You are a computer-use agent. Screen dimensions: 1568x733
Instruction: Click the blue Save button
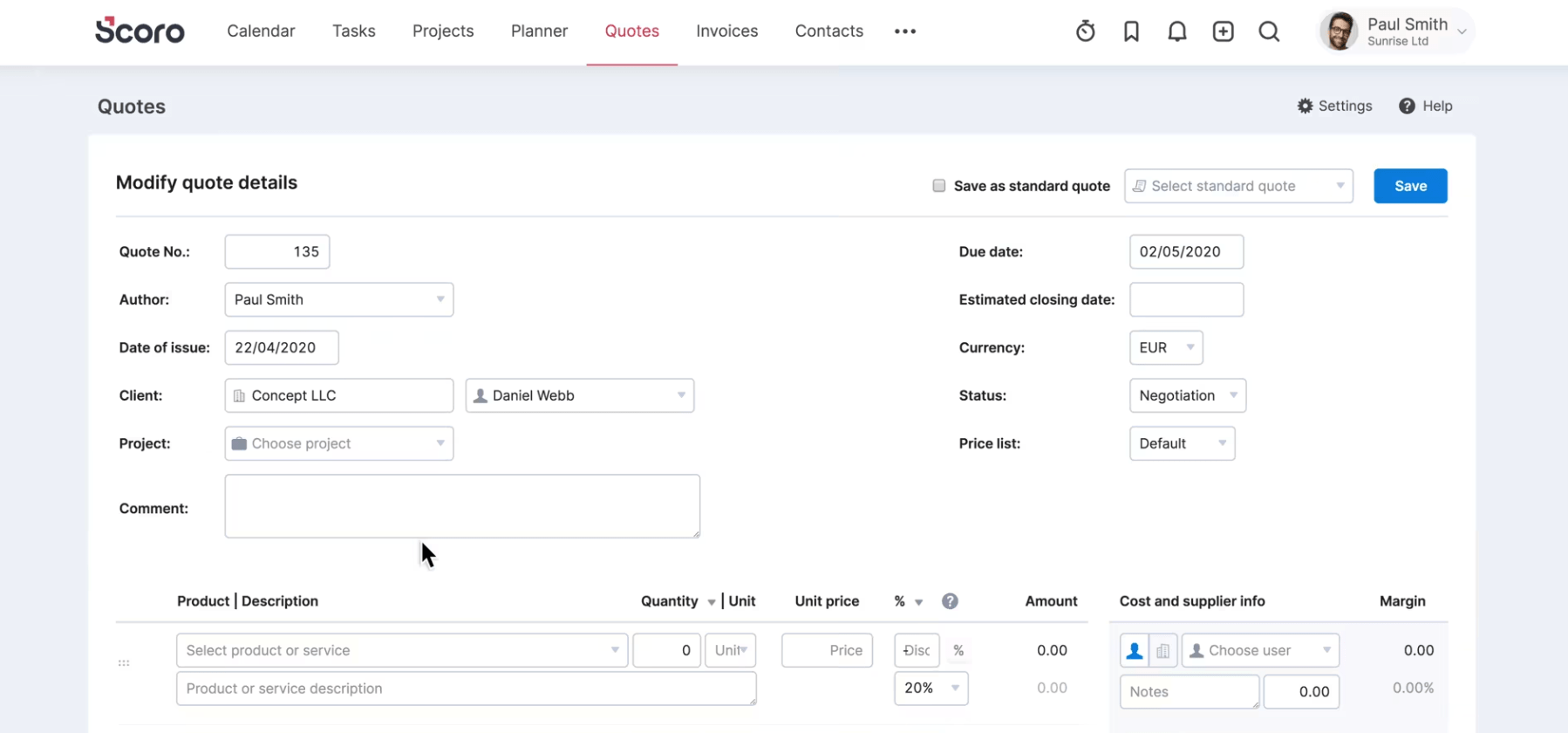coord(1409,186)
